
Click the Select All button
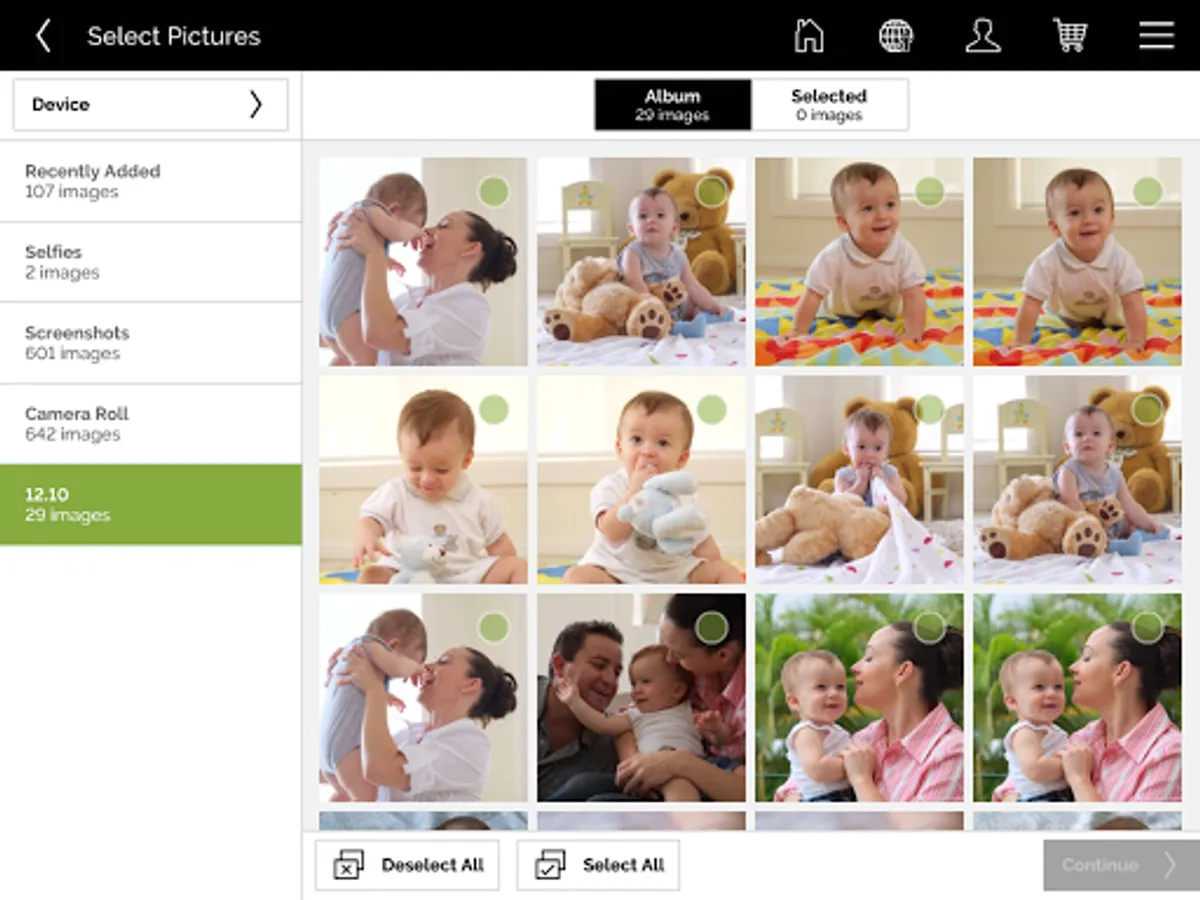597,865
